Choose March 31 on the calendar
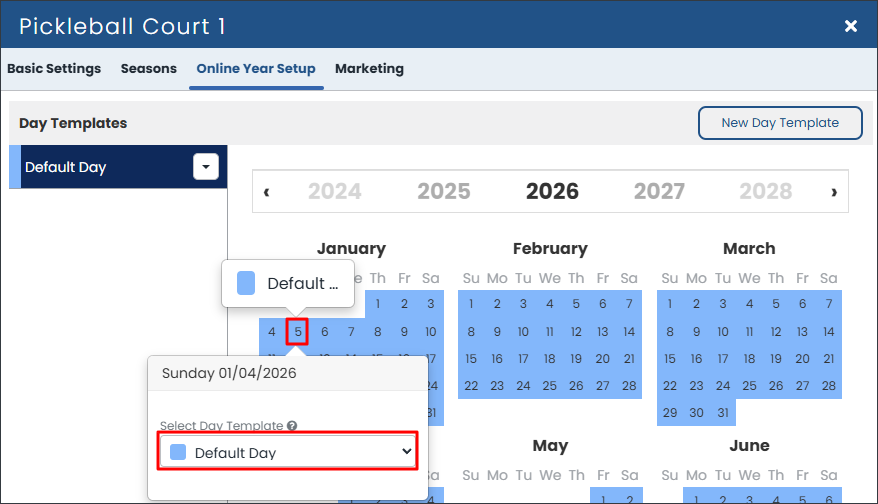Viewport: 878px width, 504px height. [723, 413]
